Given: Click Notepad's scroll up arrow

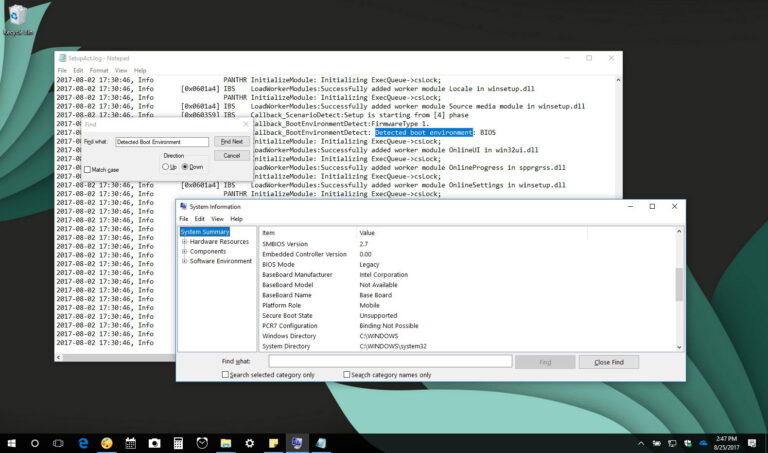Looking at the screenshot, I should coord(618,80).
